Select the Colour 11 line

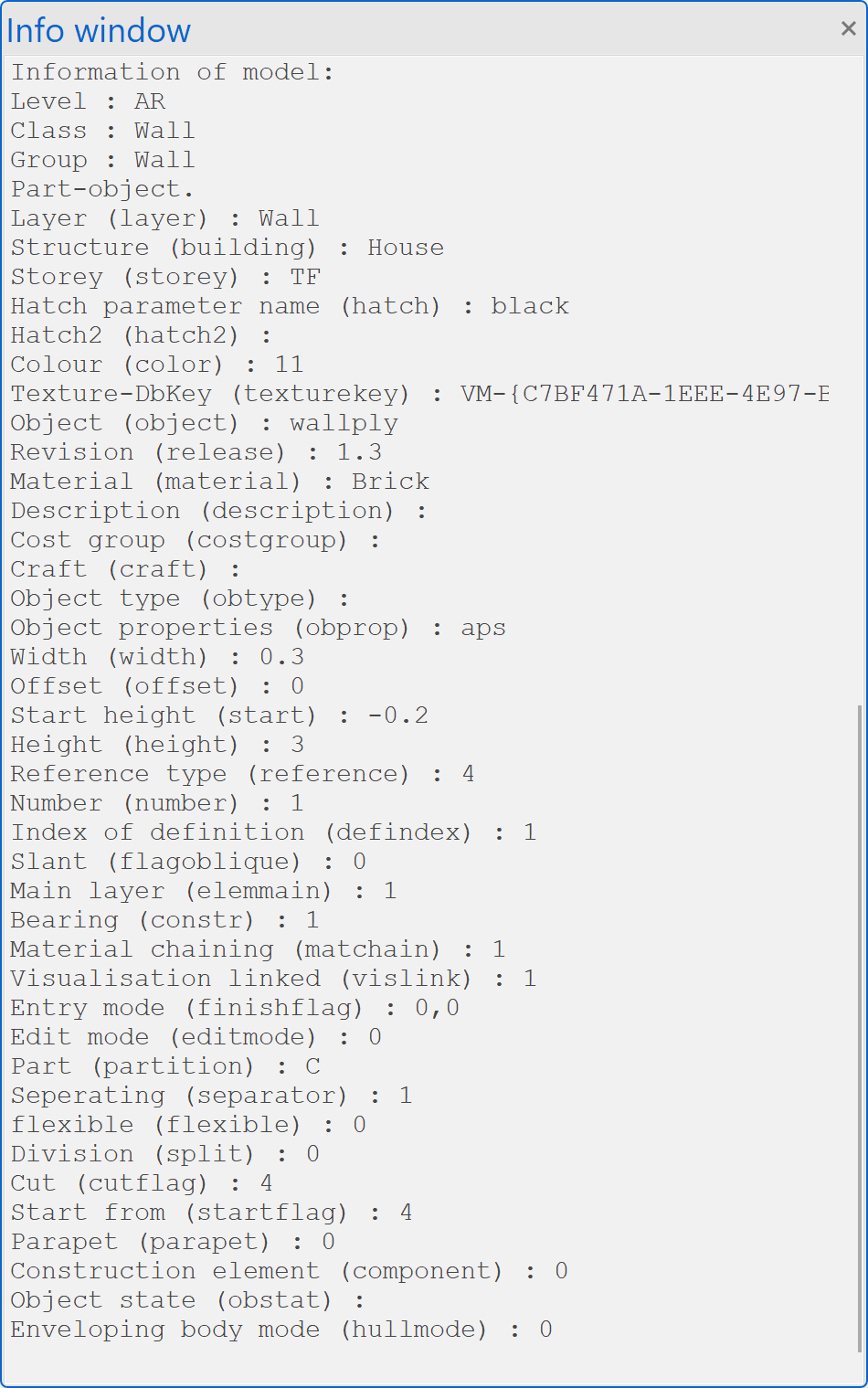pos(156,365)
